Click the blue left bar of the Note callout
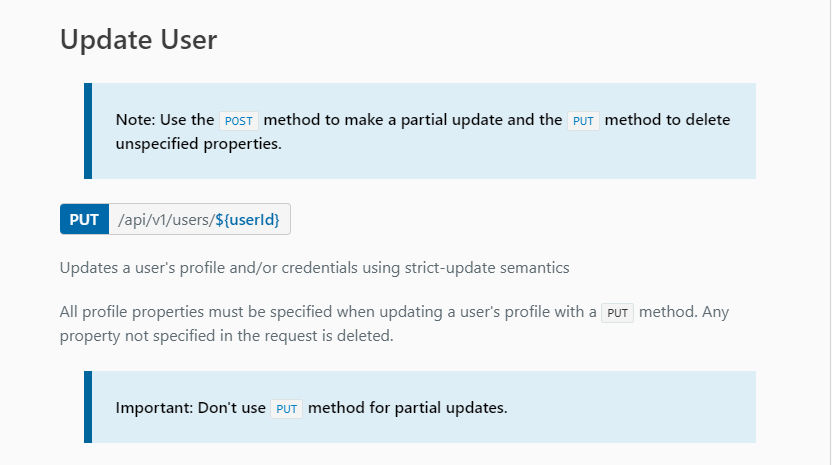The width and height of the screenshot is (832, 465). pos(88,131)
